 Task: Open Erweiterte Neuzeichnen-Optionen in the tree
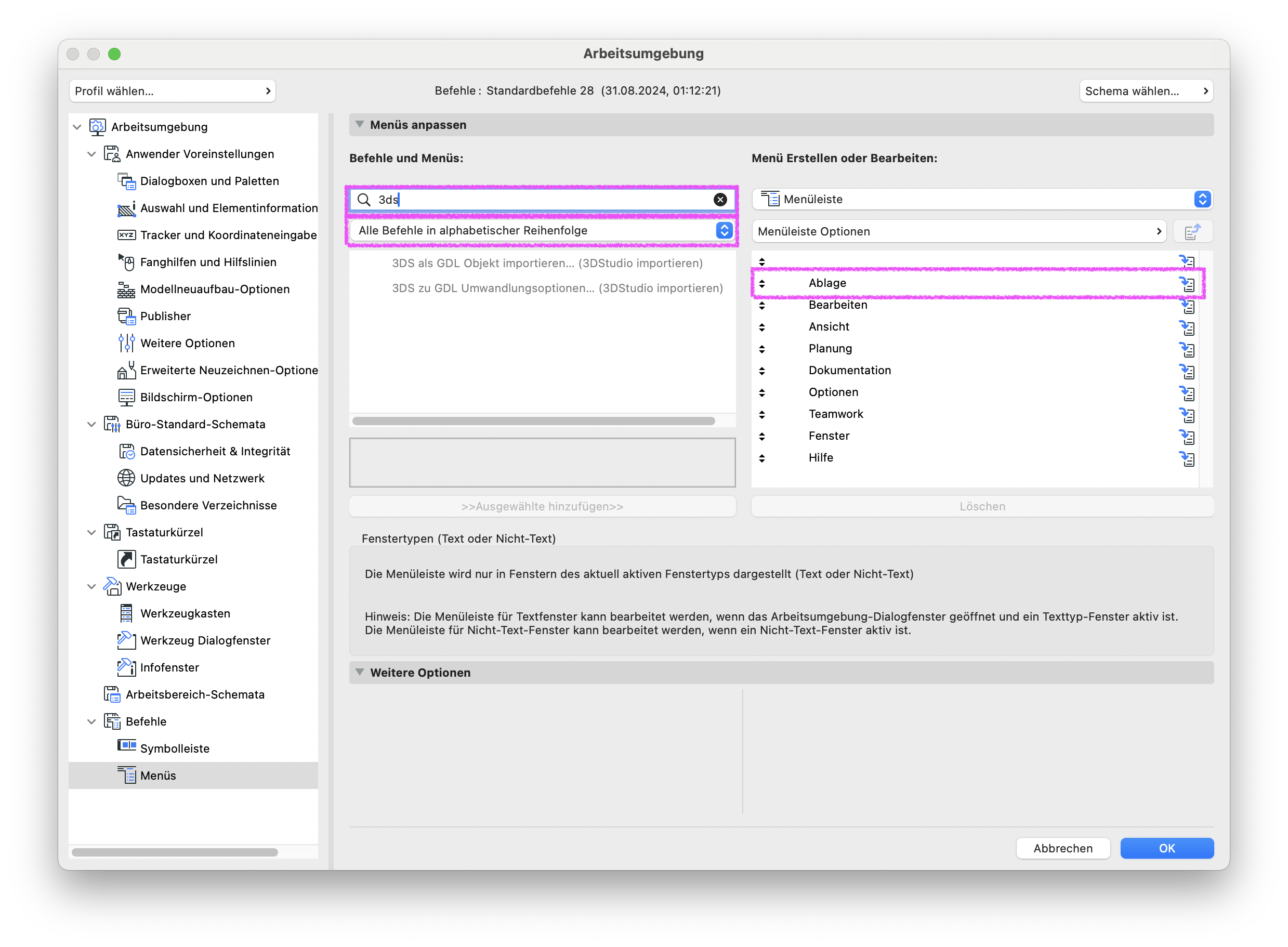click(x=229, y=370)
